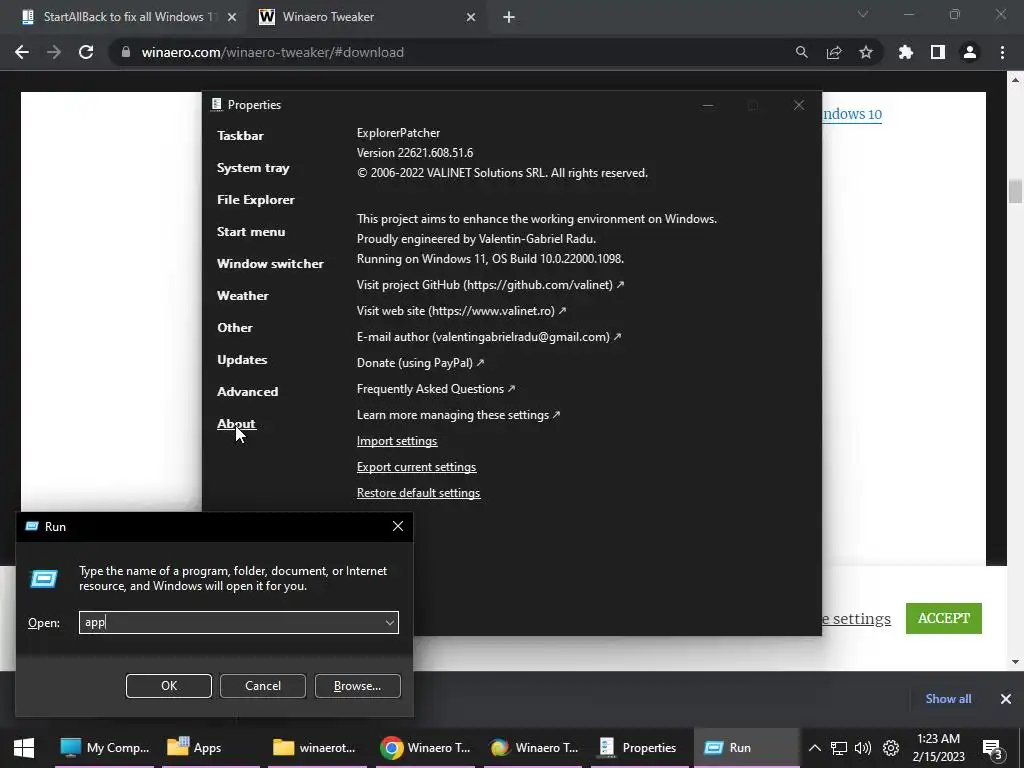1024x768 pixels.
Task: Click E-mail author link
Action: coord(489,337)
